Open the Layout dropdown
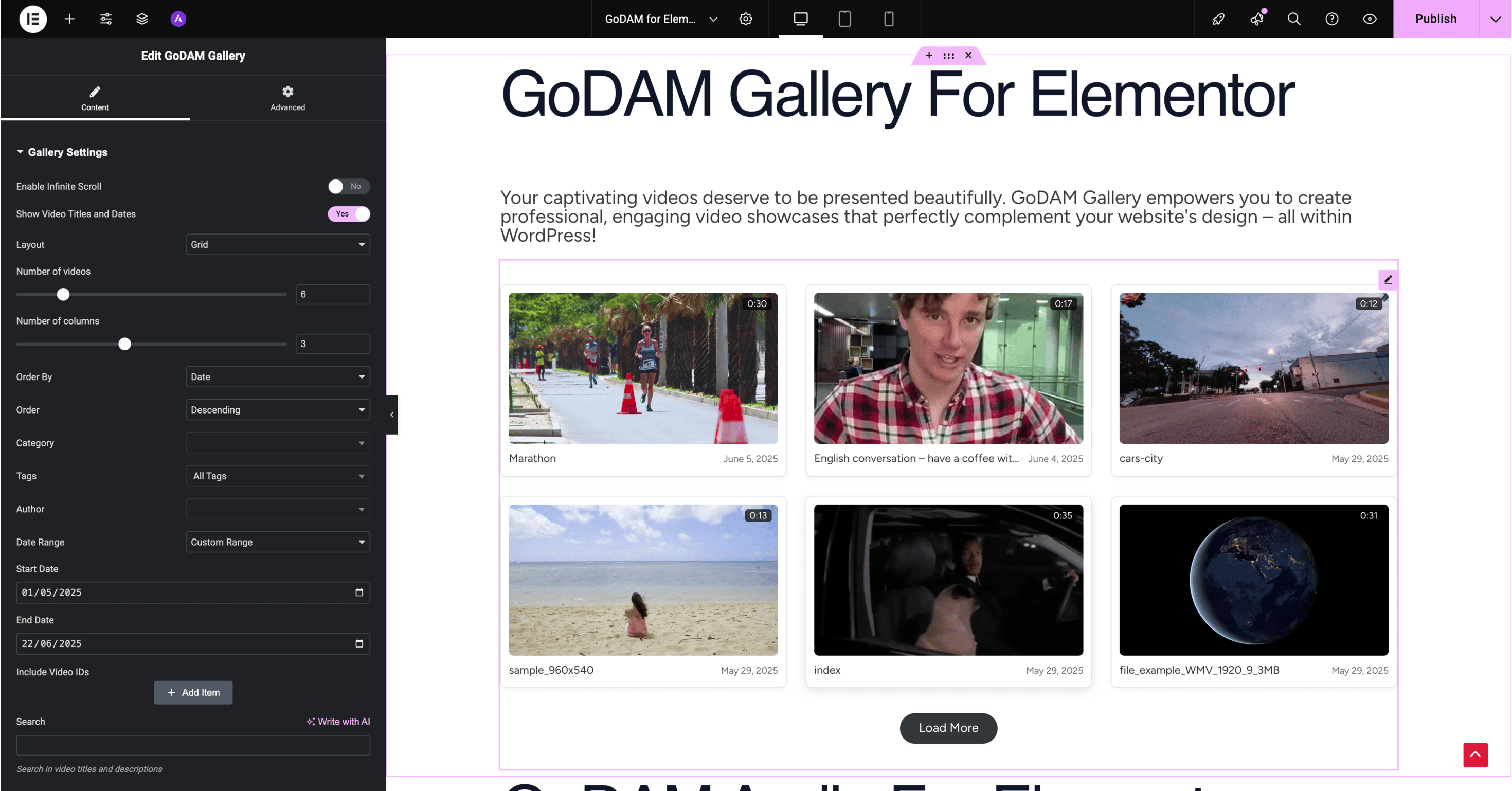The width and height of the screenshot is (1512, 791). 278,244
